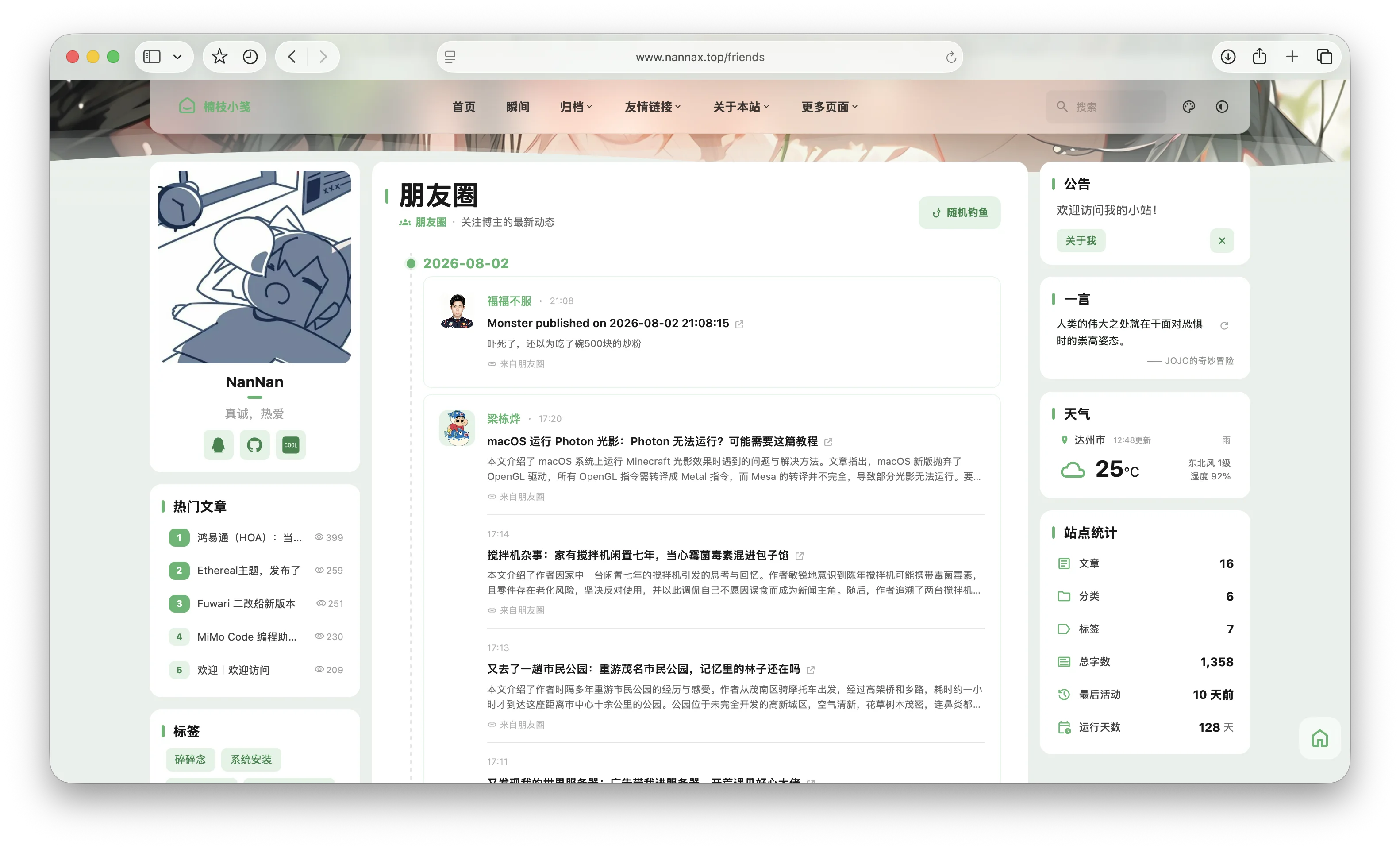Select the 系统安装 tag
Screen dimensions: 1400x849
[x=251, y=760]
